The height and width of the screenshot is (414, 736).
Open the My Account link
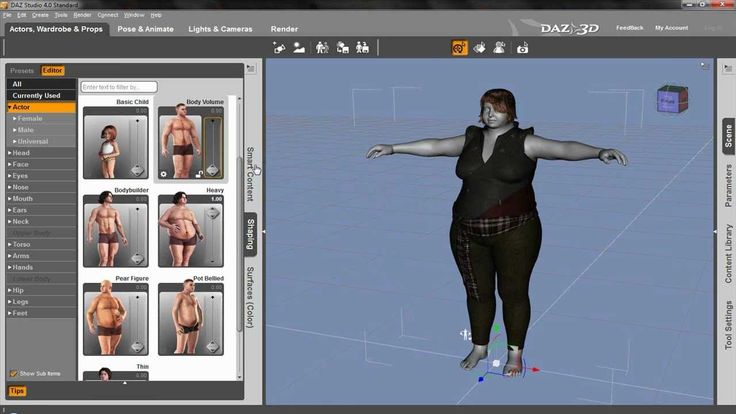[671, 28]
